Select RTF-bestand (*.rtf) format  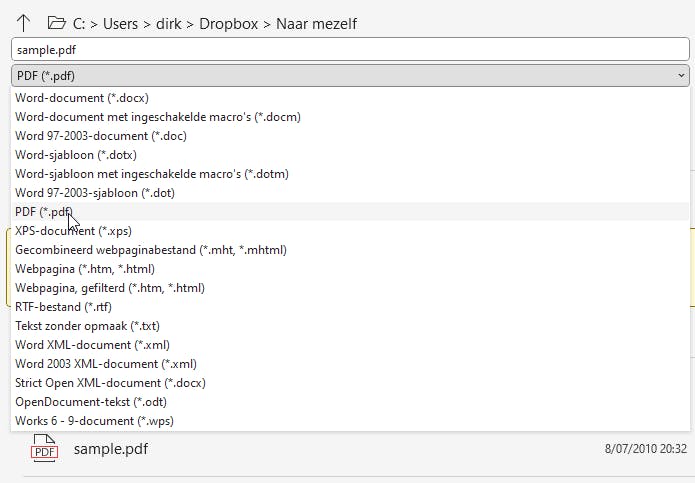point(61,307)
